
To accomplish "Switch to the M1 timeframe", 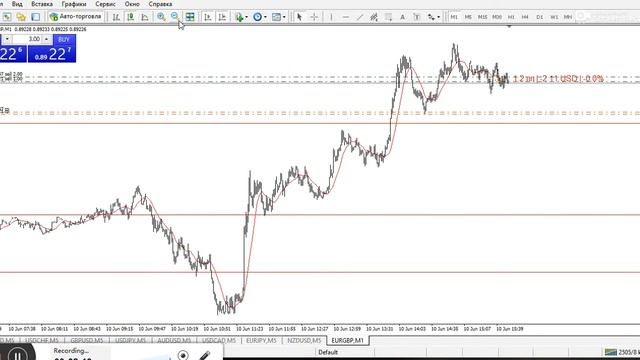I will [454, 17].
